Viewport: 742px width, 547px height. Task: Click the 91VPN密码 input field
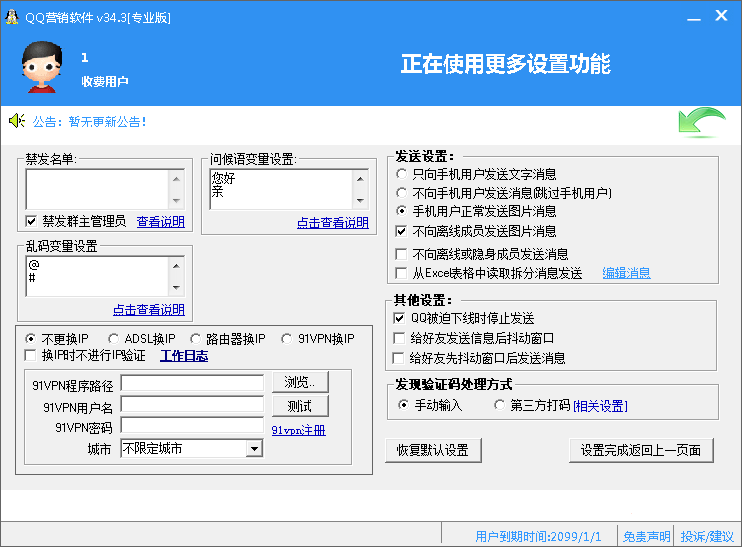click(x=192, y=425)
